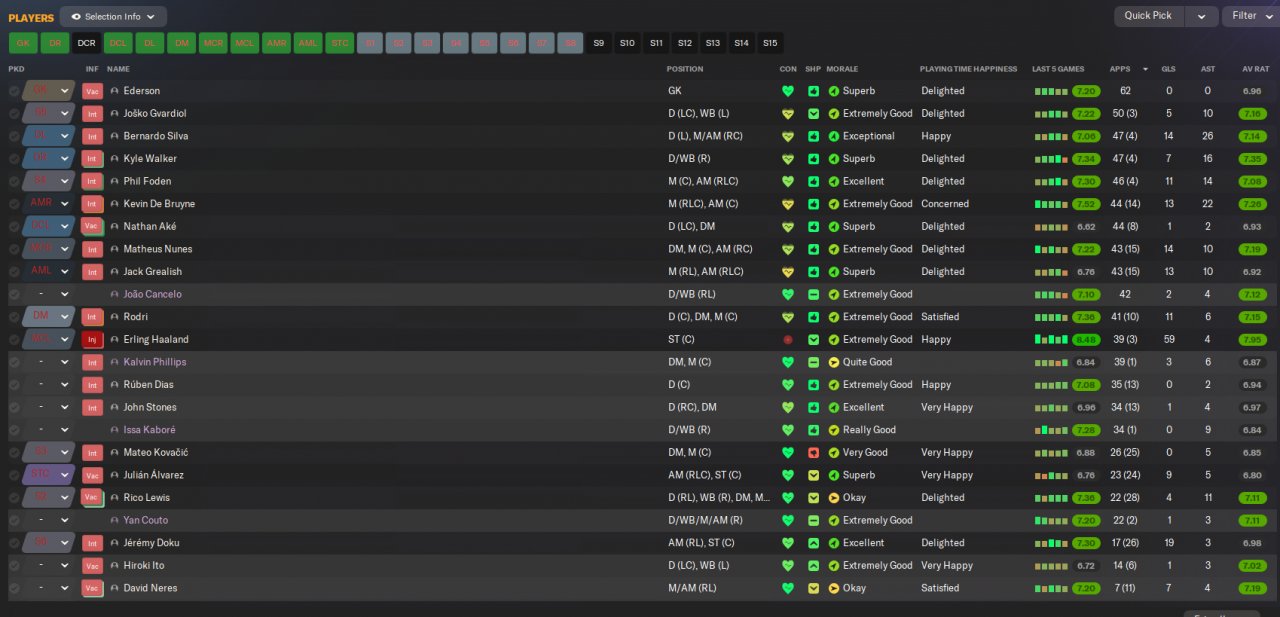Click the condition heart icon for Ederson
1280x617 pixels.
(788, 91)
